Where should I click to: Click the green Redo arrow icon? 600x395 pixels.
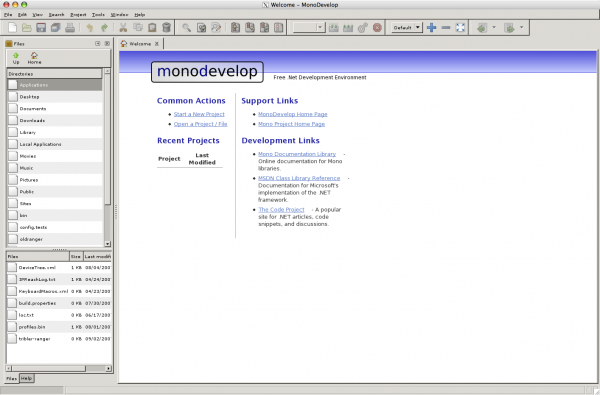click(x=104, y=28)
